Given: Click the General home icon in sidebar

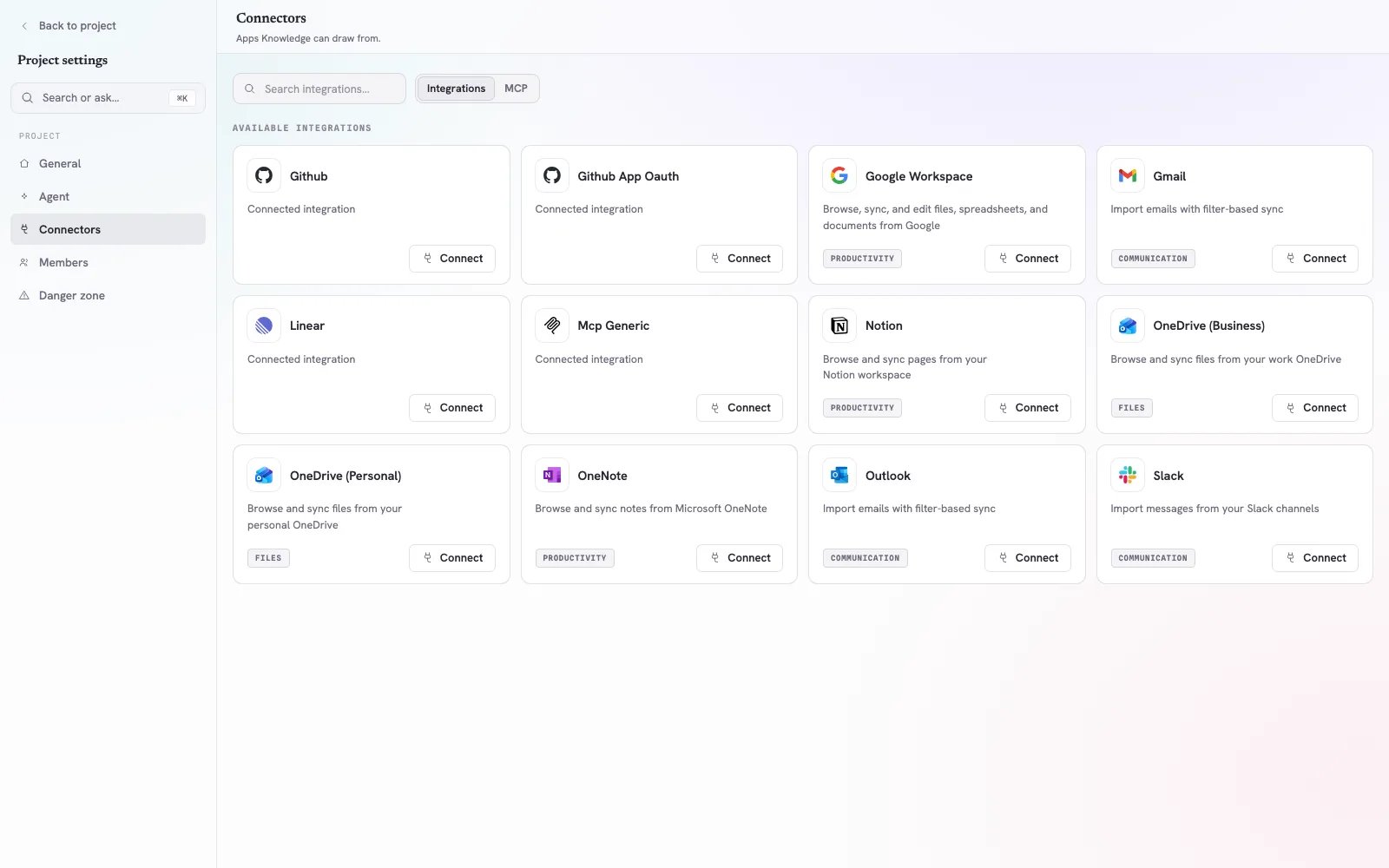Looking at the screenshot, I should point(24,163).
